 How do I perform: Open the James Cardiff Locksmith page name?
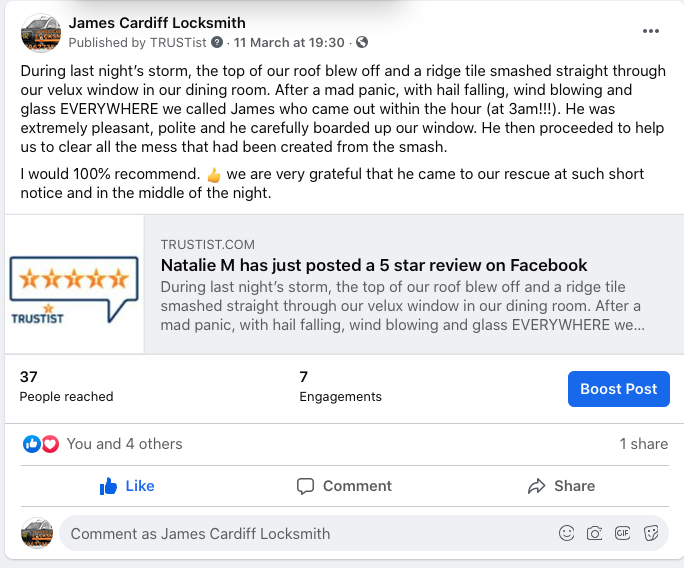[157, 23]
